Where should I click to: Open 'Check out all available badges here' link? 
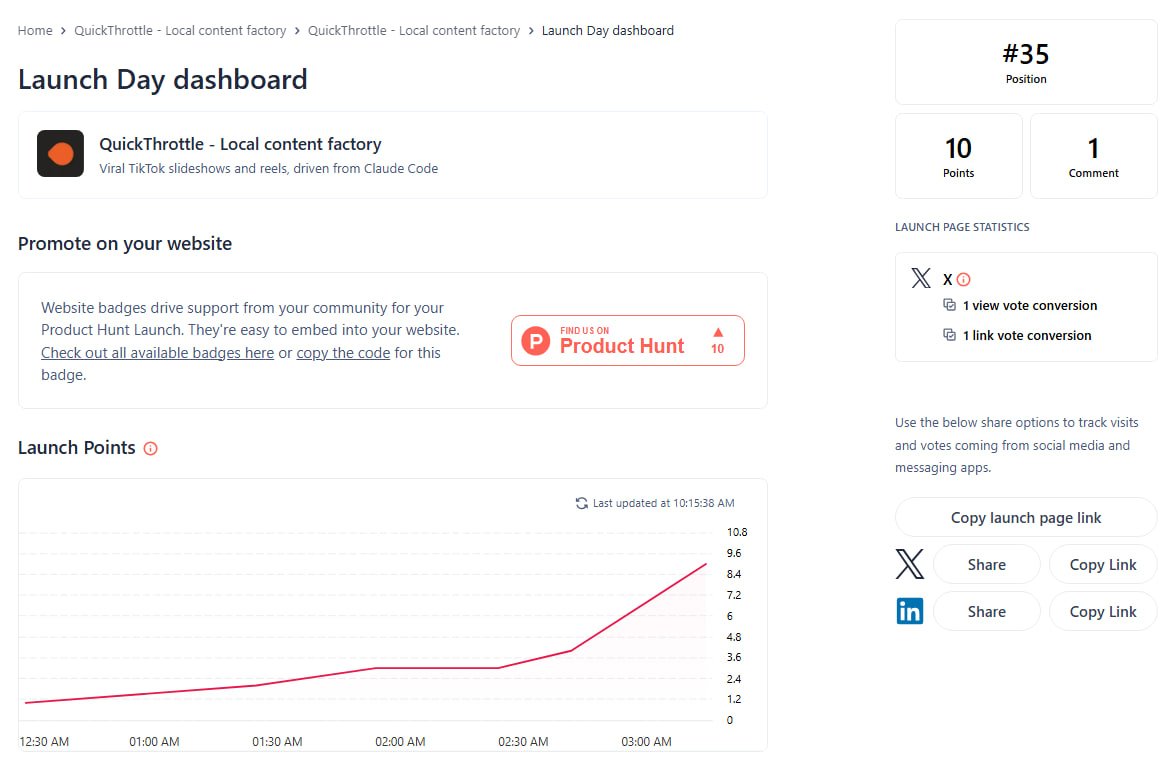[157, 352]
